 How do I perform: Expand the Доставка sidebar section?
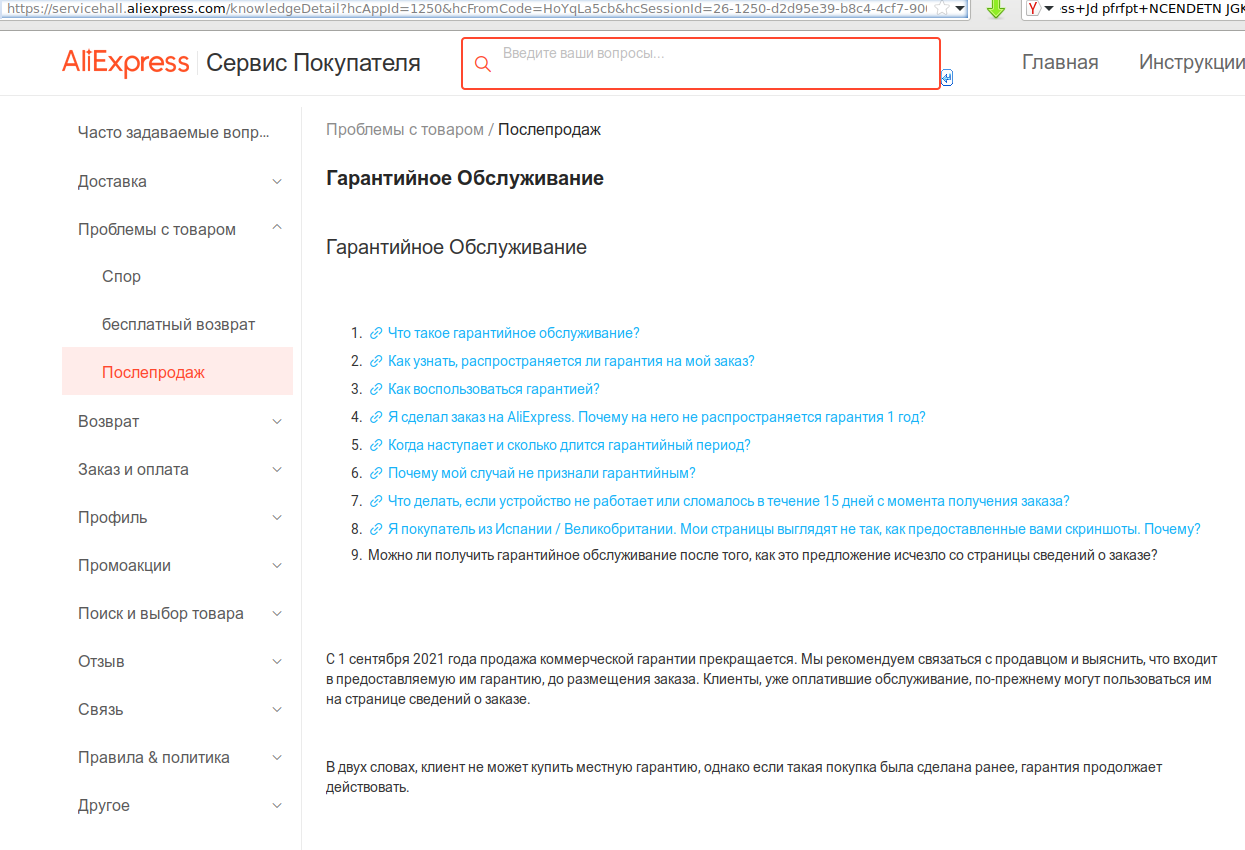pos(277,181)
